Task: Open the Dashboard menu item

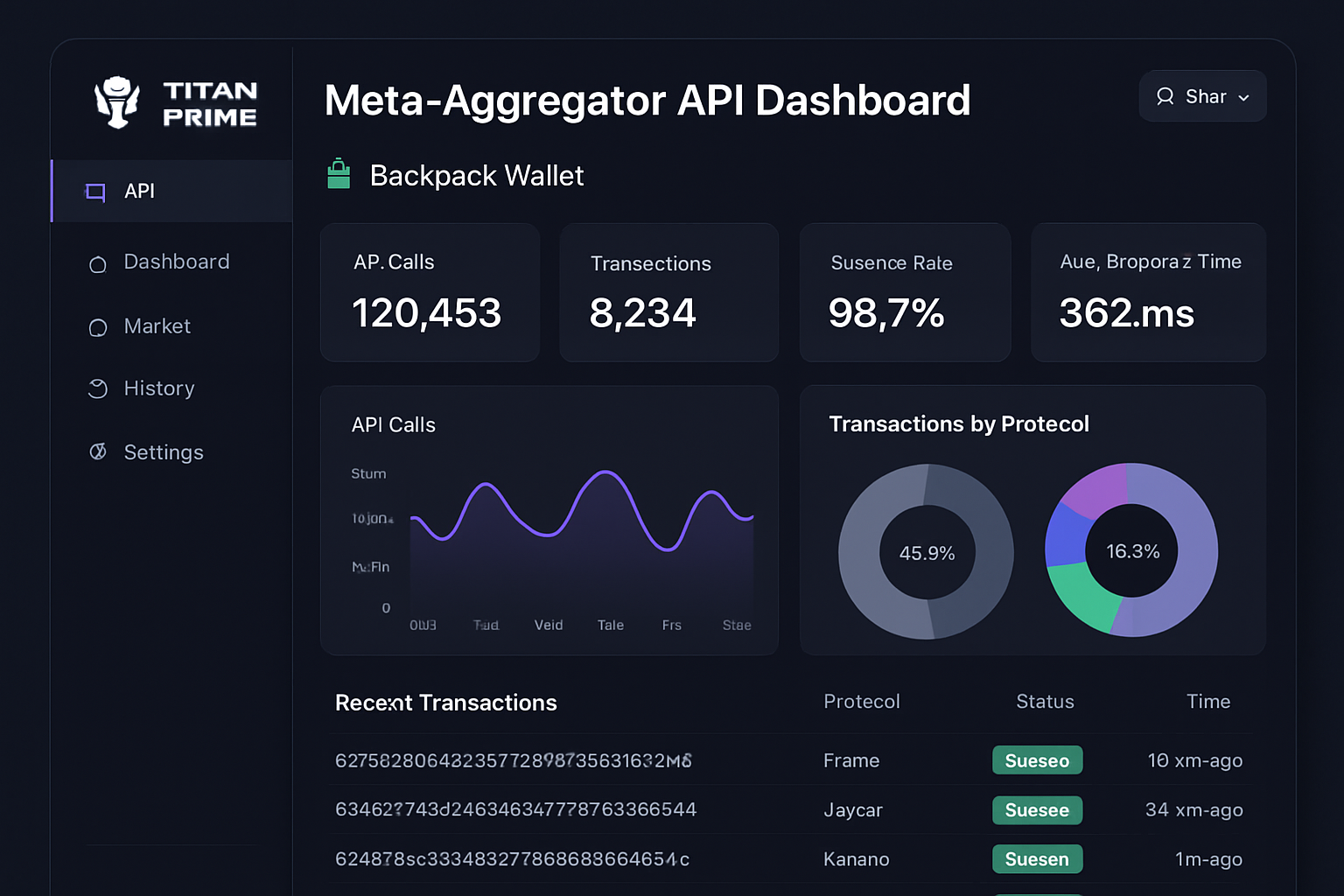Action: coord(176,262)
